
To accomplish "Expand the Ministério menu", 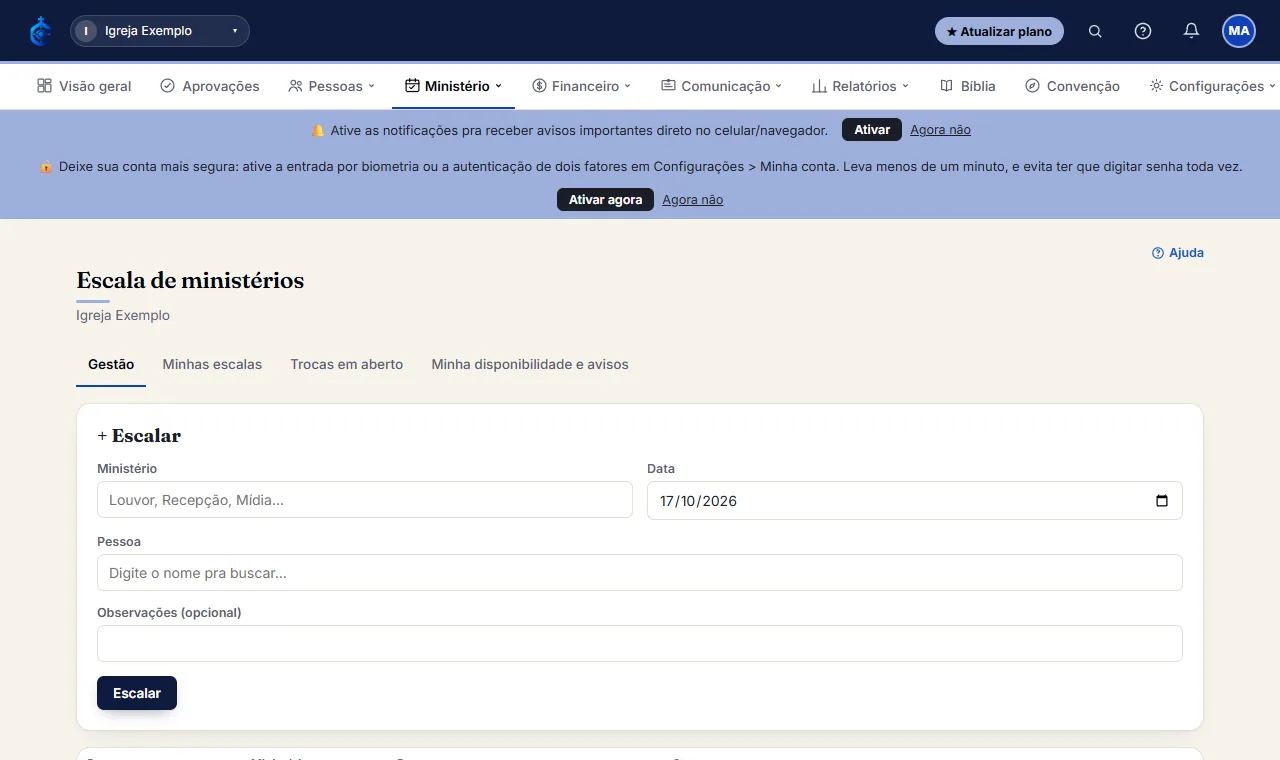I will click(x=453, y=86).
